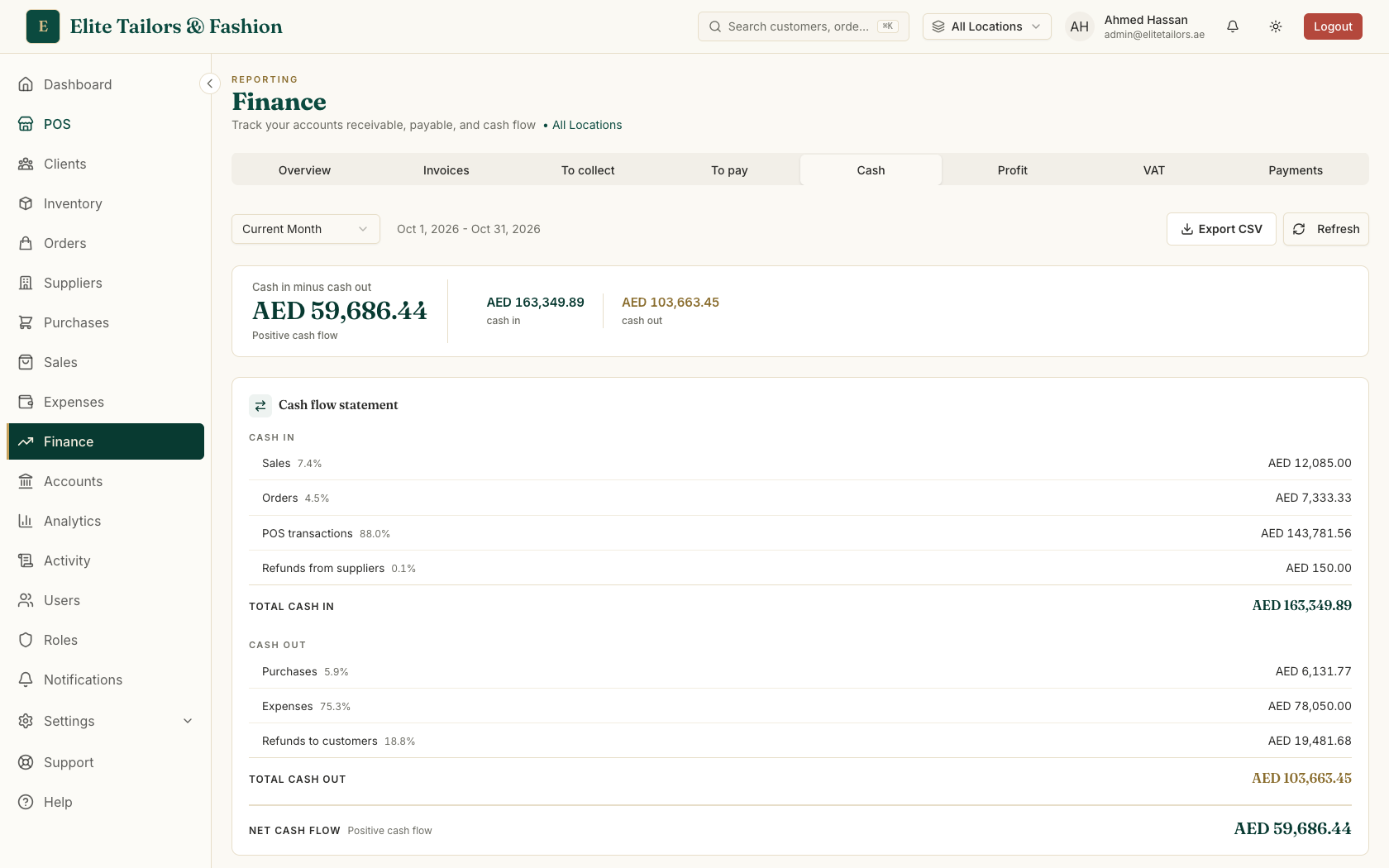This screenshot has height=868, width=1389.
Task: Open the Finance menu item
Action: (106, 441)
